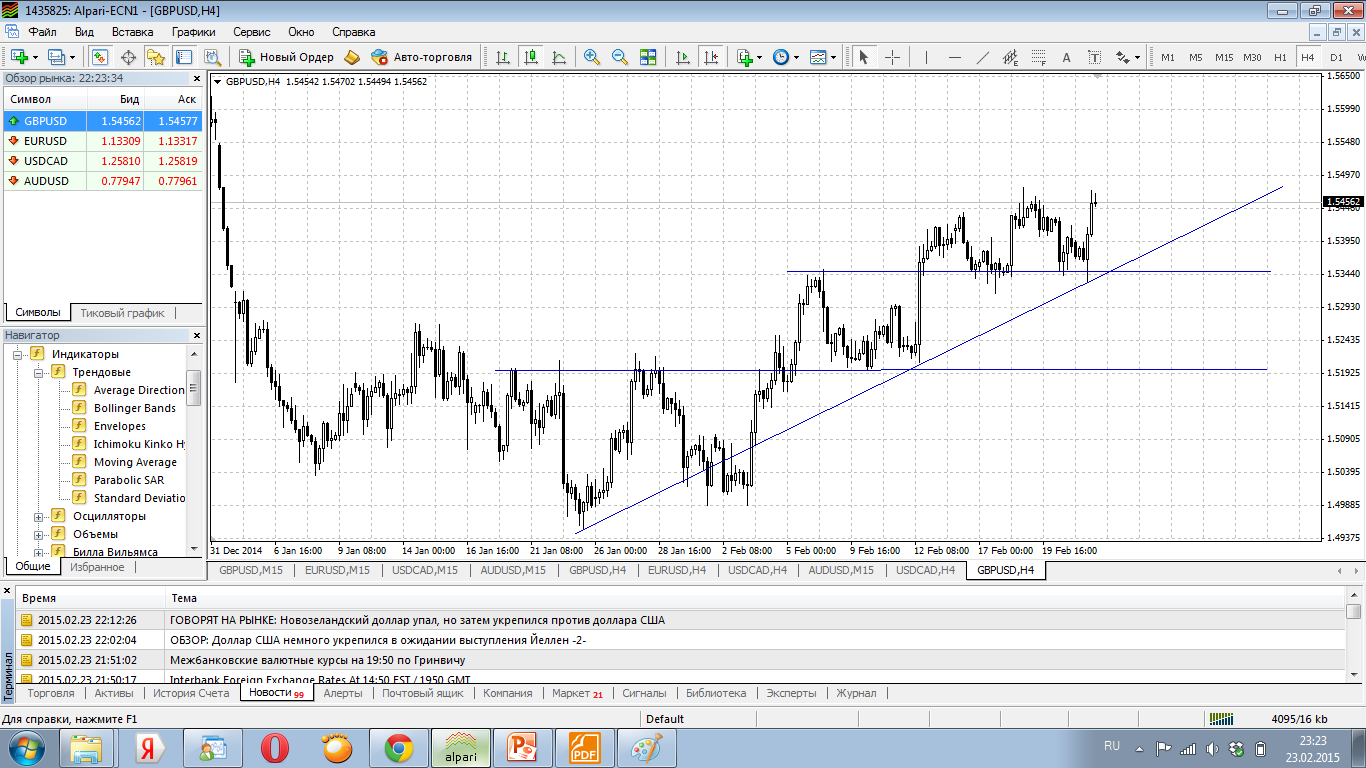
Task: Select EURUSD row in Market Watch
Action: [x=102, y=141]
